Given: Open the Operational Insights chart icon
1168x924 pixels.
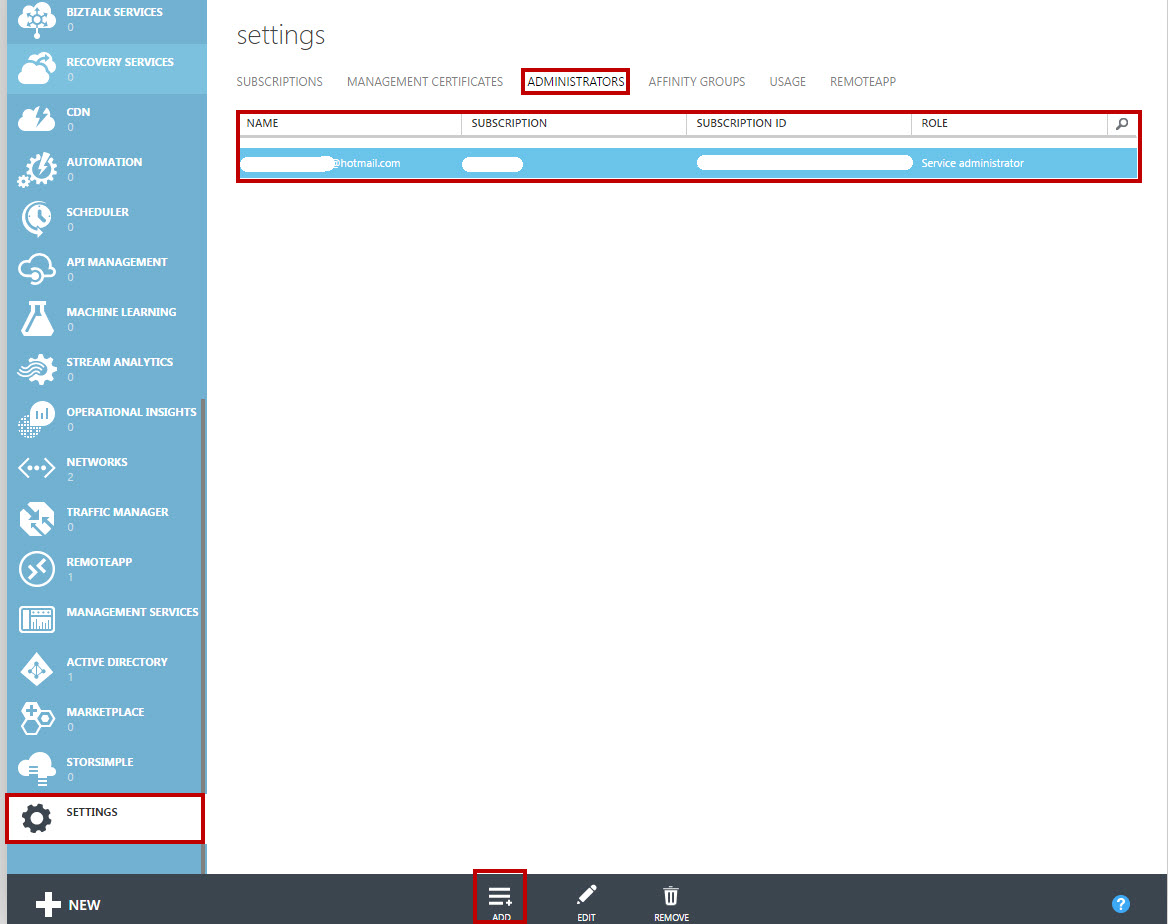Looking at the screenshot, I should (x=36, y=419).
